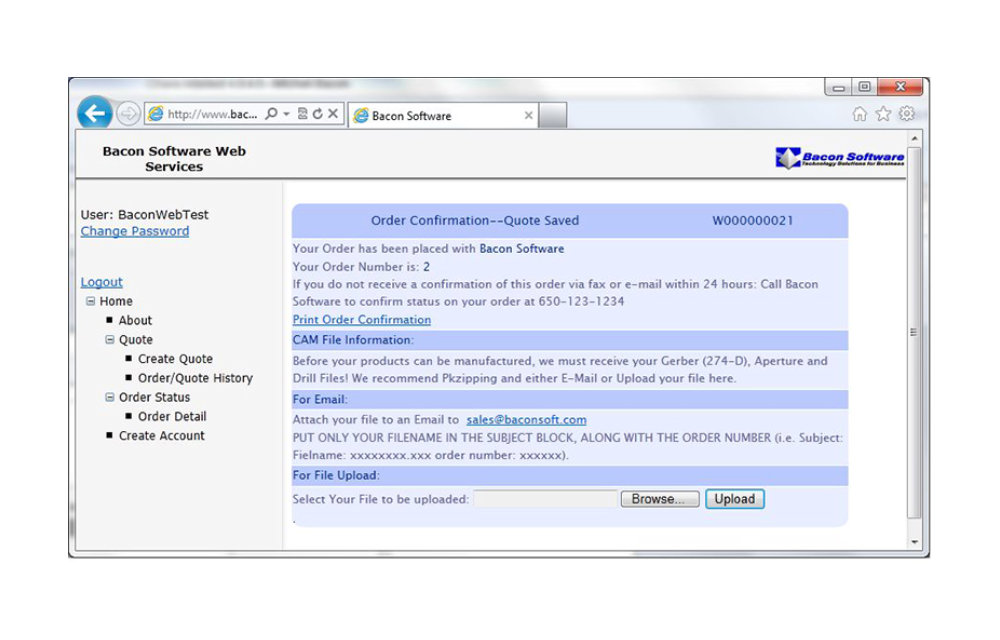Click the compatibility view icon
Screen dimensions: 1000x640
coord(302,113)
